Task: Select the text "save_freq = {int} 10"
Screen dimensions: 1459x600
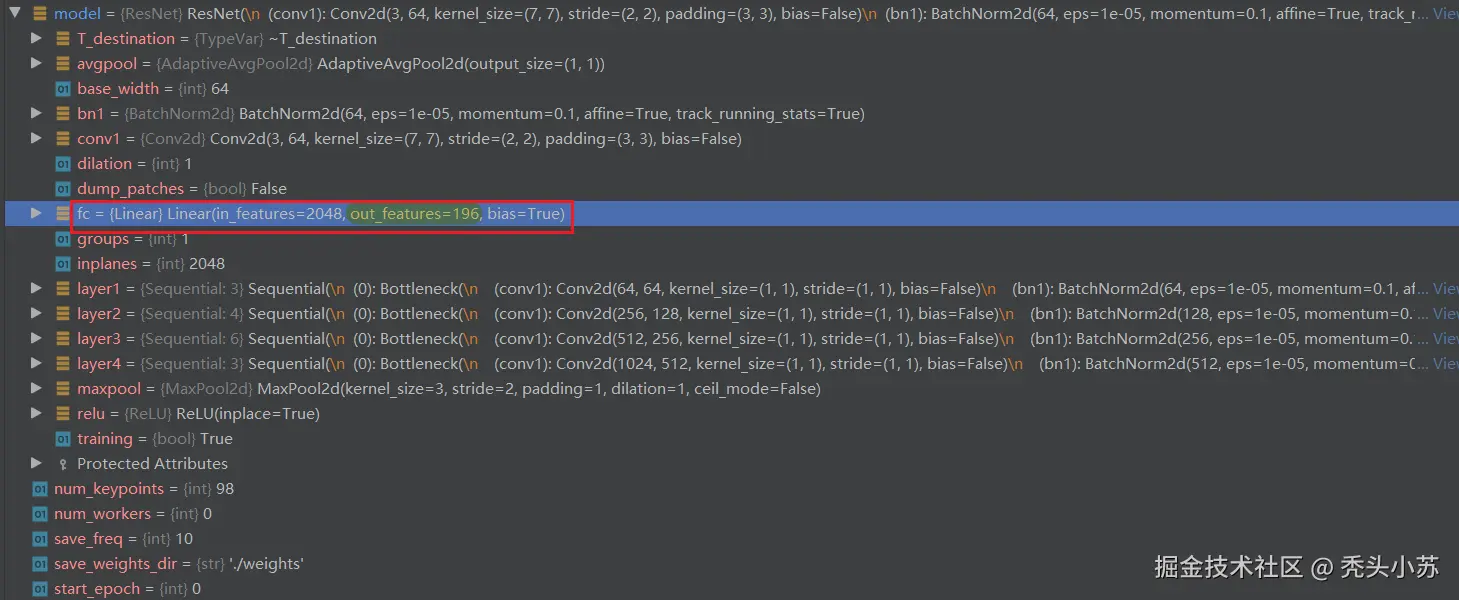Action: [x=123, y=539]
